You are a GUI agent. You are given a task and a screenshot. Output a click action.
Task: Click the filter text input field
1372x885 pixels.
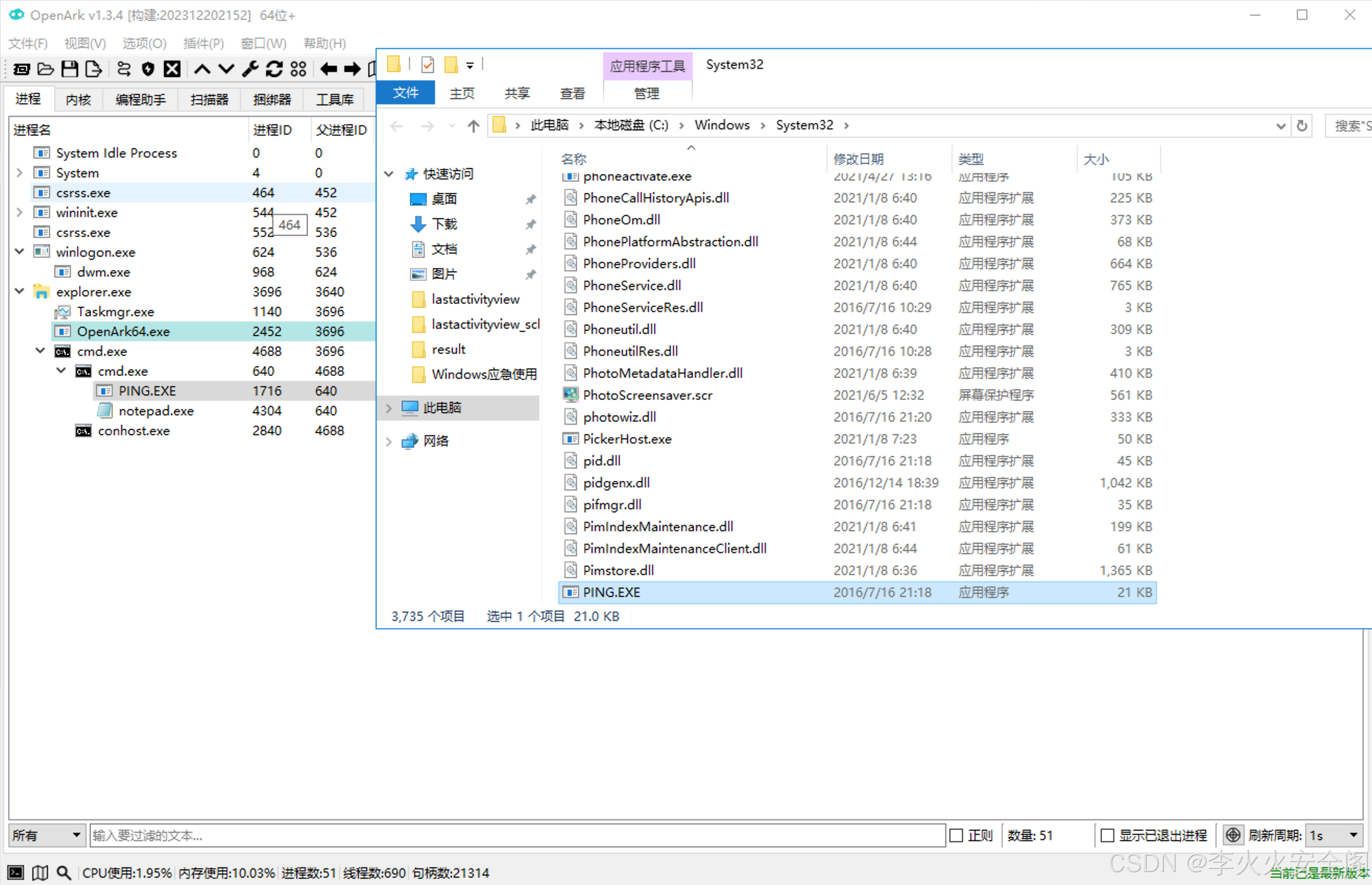pos(517,835)
